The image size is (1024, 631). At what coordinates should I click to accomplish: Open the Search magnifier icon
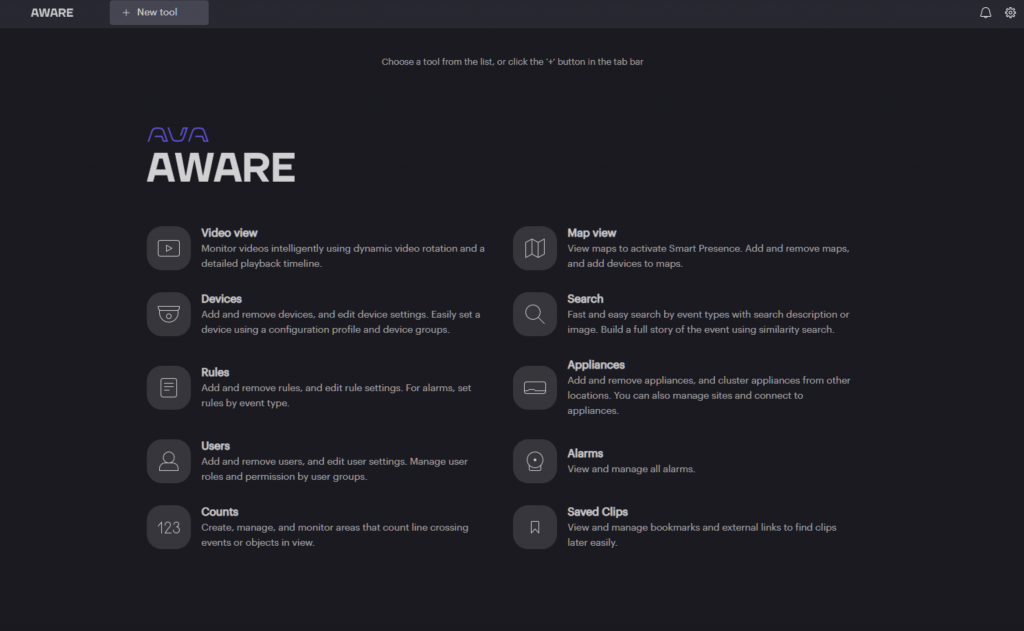(534, 314)
